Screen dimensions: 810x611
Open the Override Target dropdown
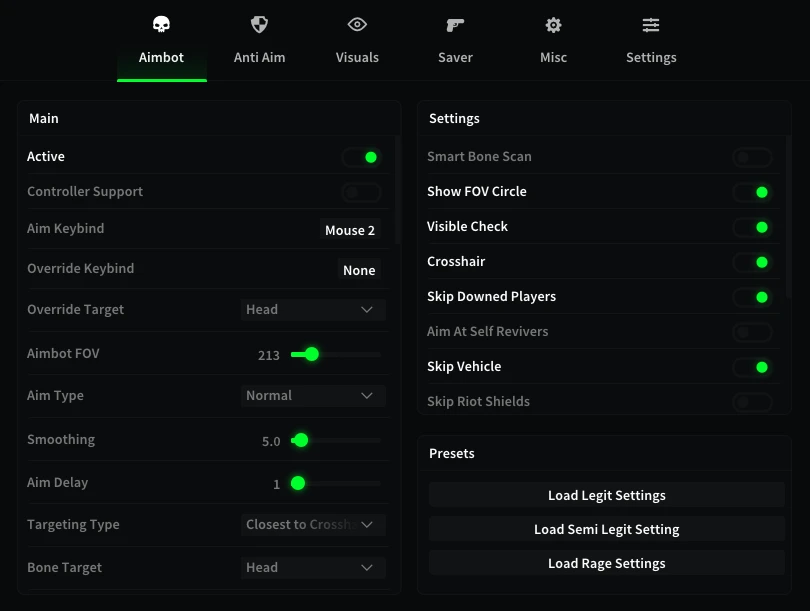click(x=313, y=309)
